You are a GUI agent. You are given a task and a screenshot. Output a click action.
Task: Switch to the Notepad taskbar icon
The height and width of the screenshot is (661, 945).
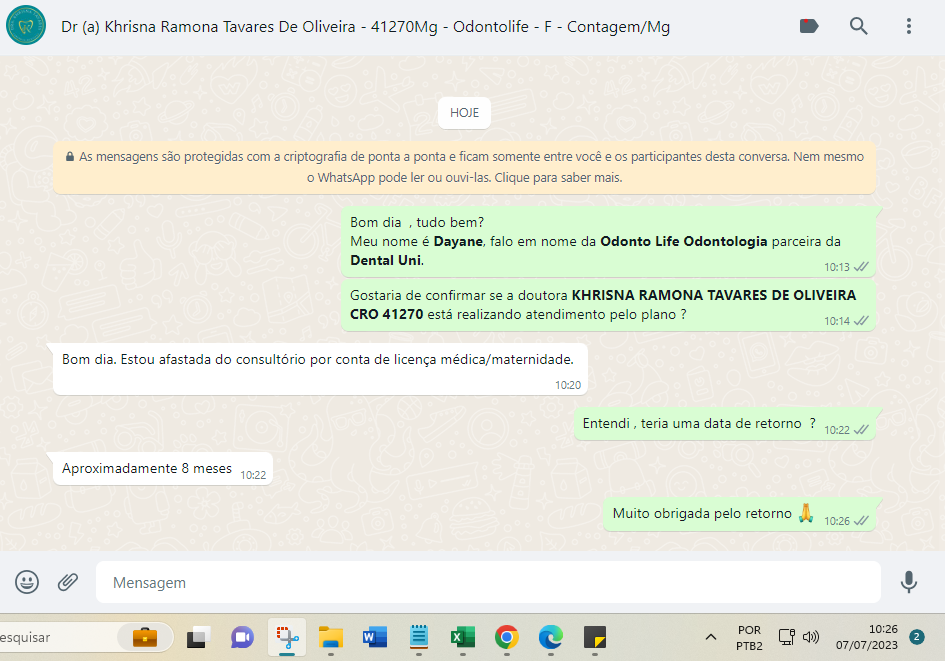pos(419,637)
